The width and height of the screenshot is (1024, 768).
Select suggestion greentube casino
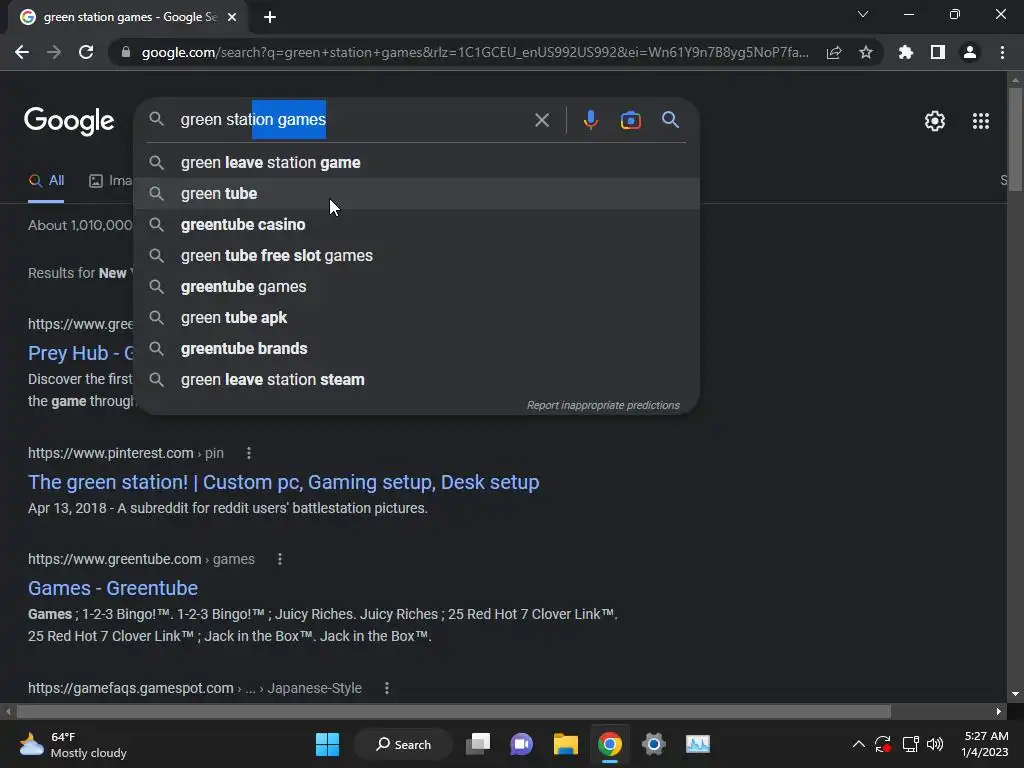point(417,225)
